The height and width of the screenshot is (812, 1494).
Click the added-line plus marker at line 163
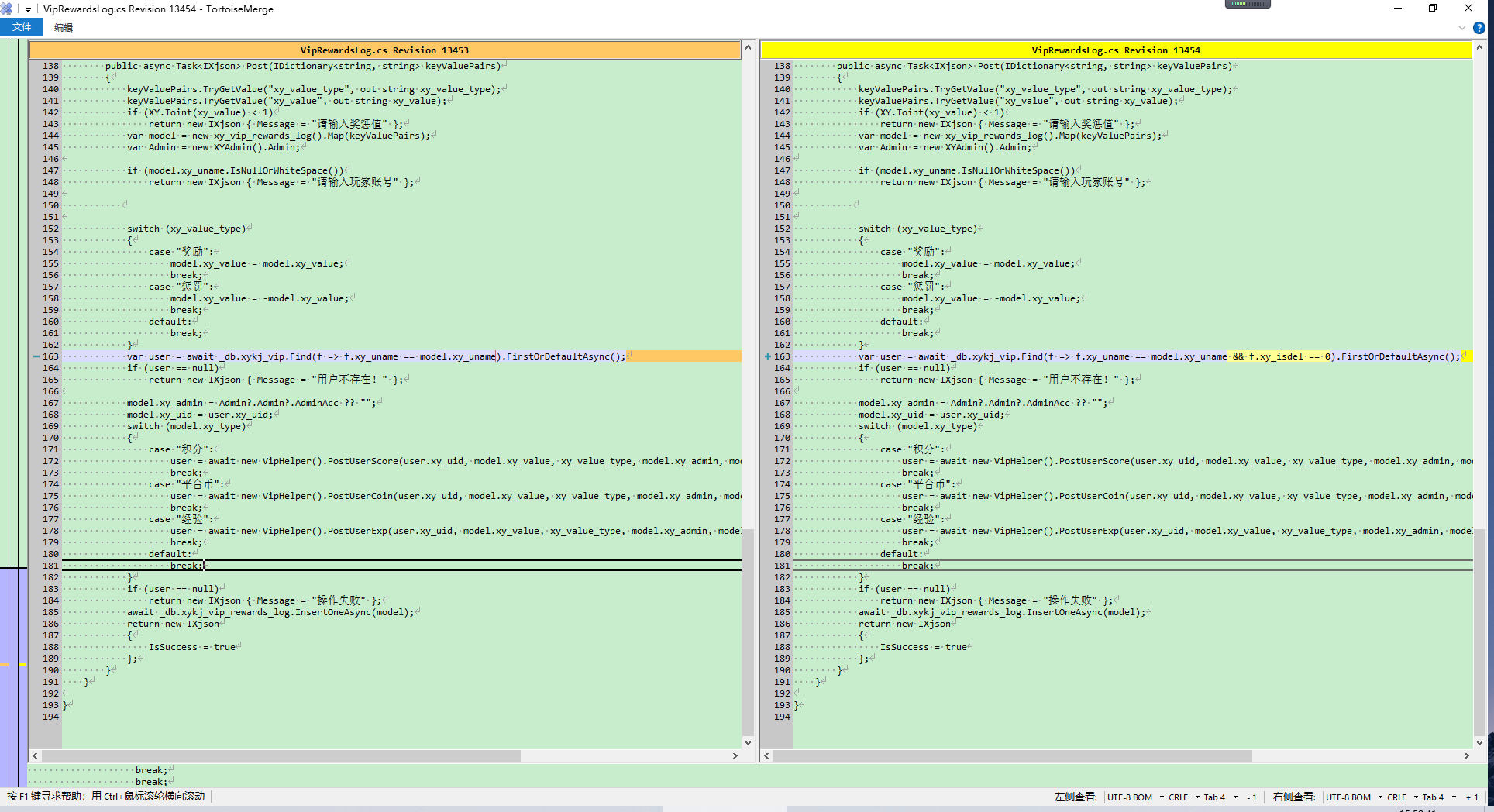(x=767, y=356)
